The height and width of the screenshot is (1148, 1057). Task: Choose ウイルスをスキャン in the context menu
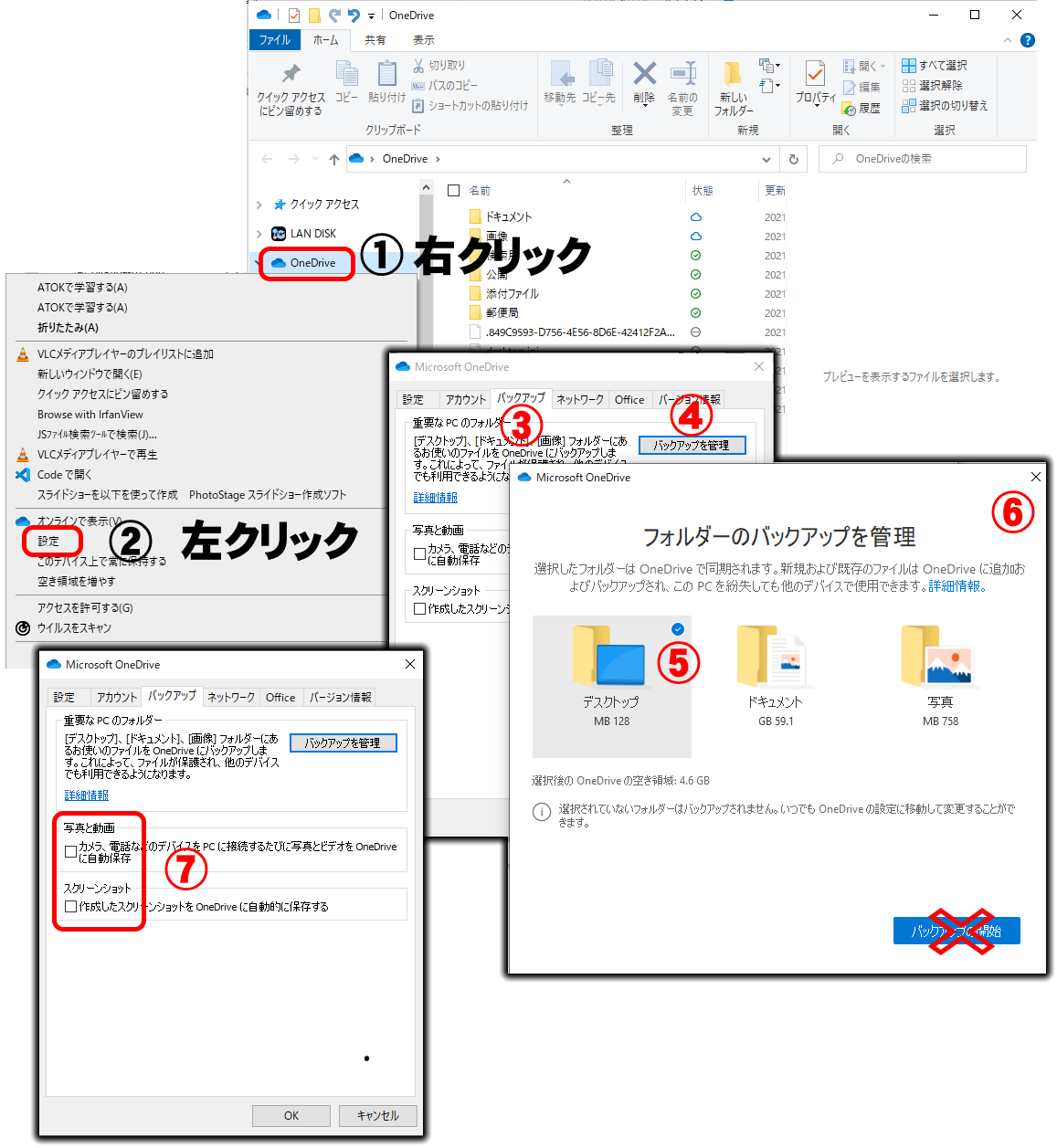pos(74,628)
